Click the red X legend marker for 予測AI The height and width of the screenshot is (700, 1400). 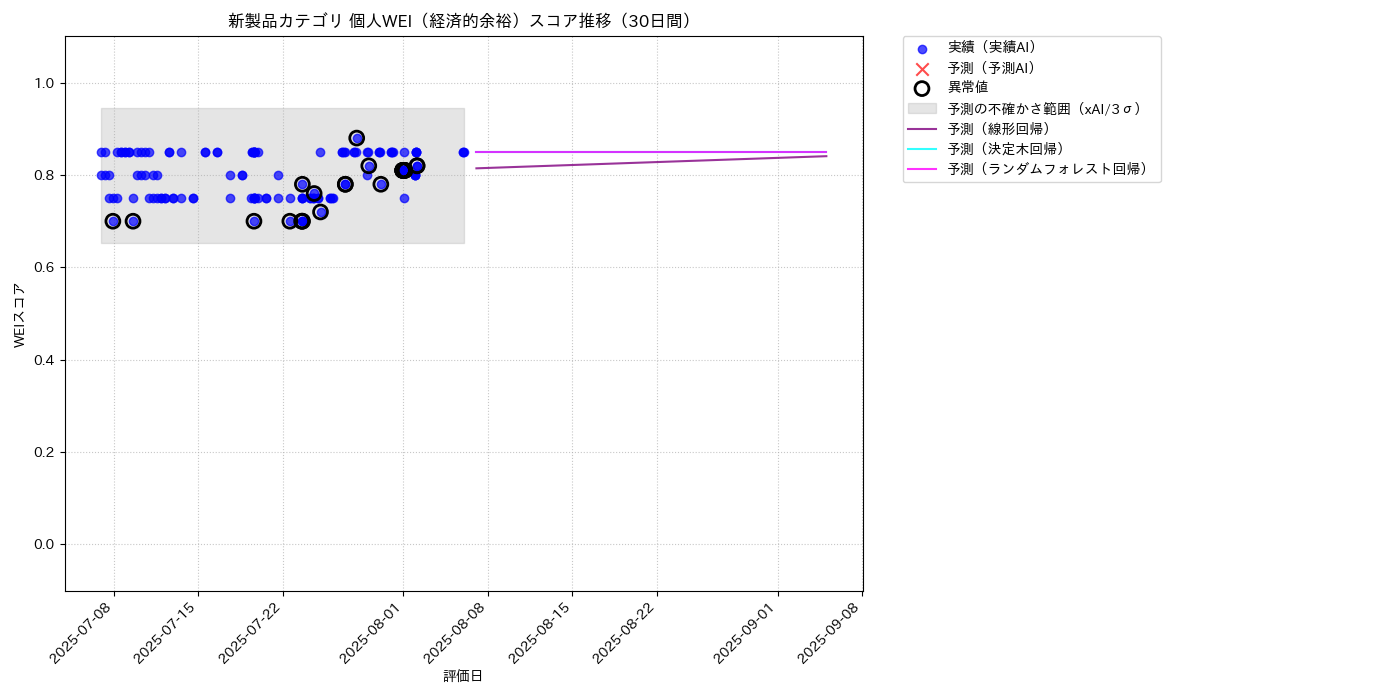tap(922, 69)
